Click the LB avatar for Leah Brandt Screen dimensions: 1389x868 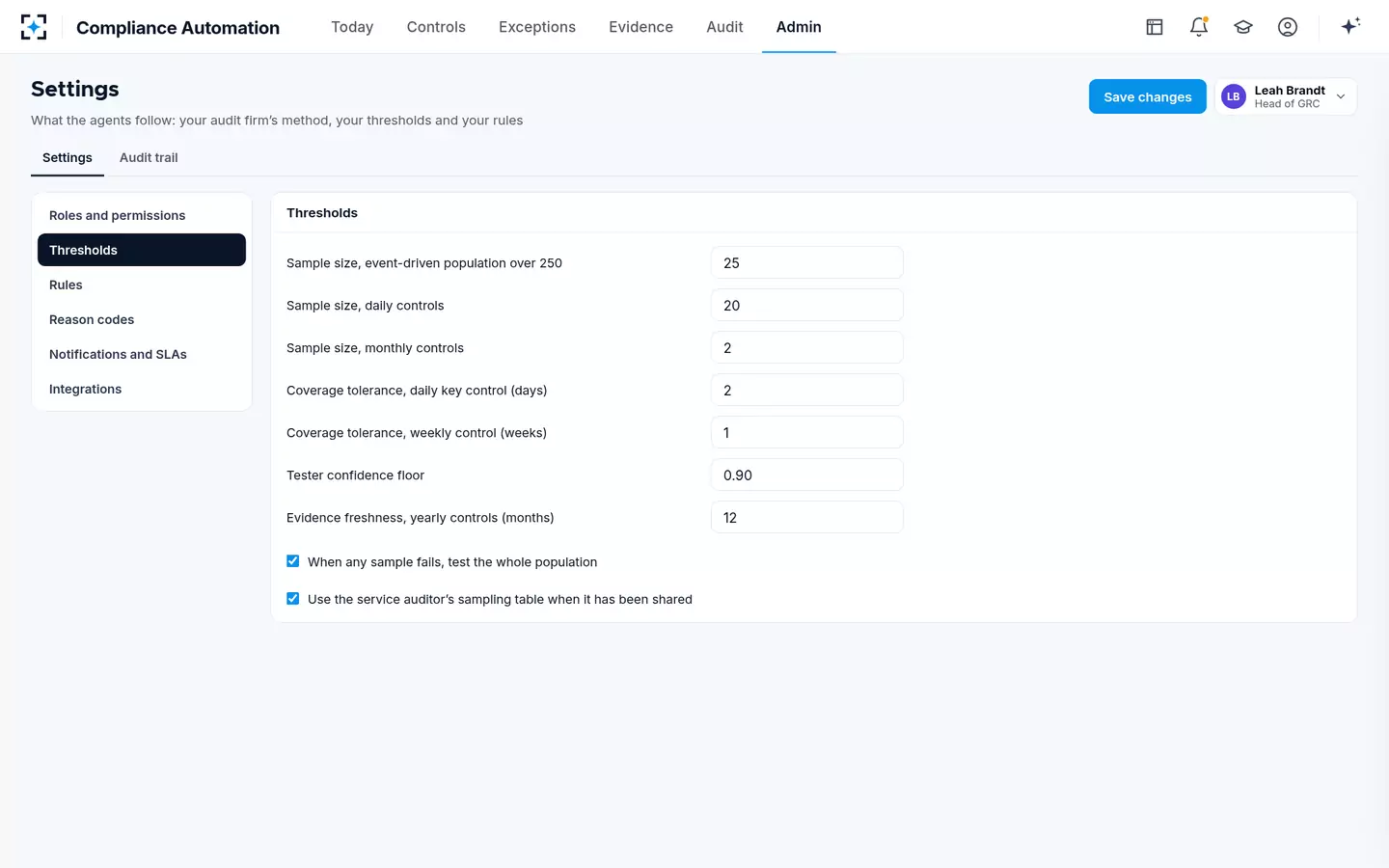(x=1234, y=96)
